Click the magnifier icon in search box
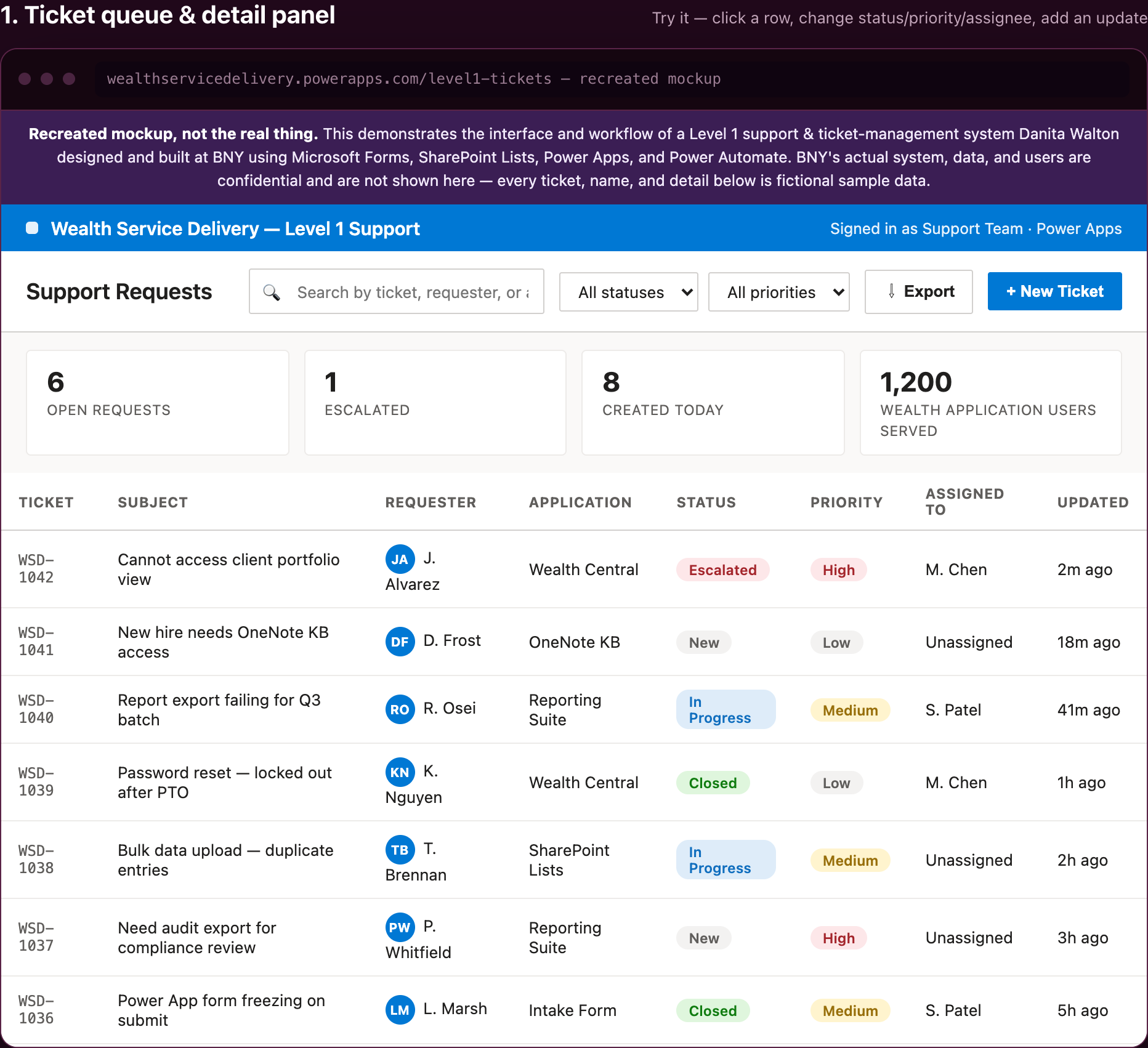 tap(272, 292)
